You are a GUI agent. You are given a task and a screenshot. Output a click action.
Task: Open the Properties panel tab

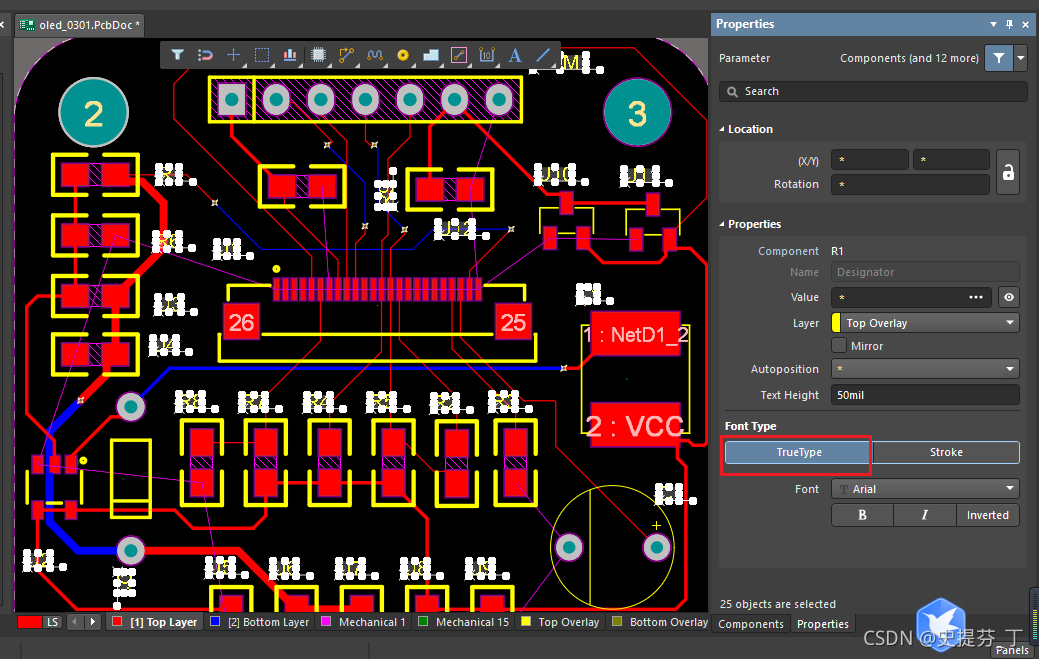tap(822, 624)
